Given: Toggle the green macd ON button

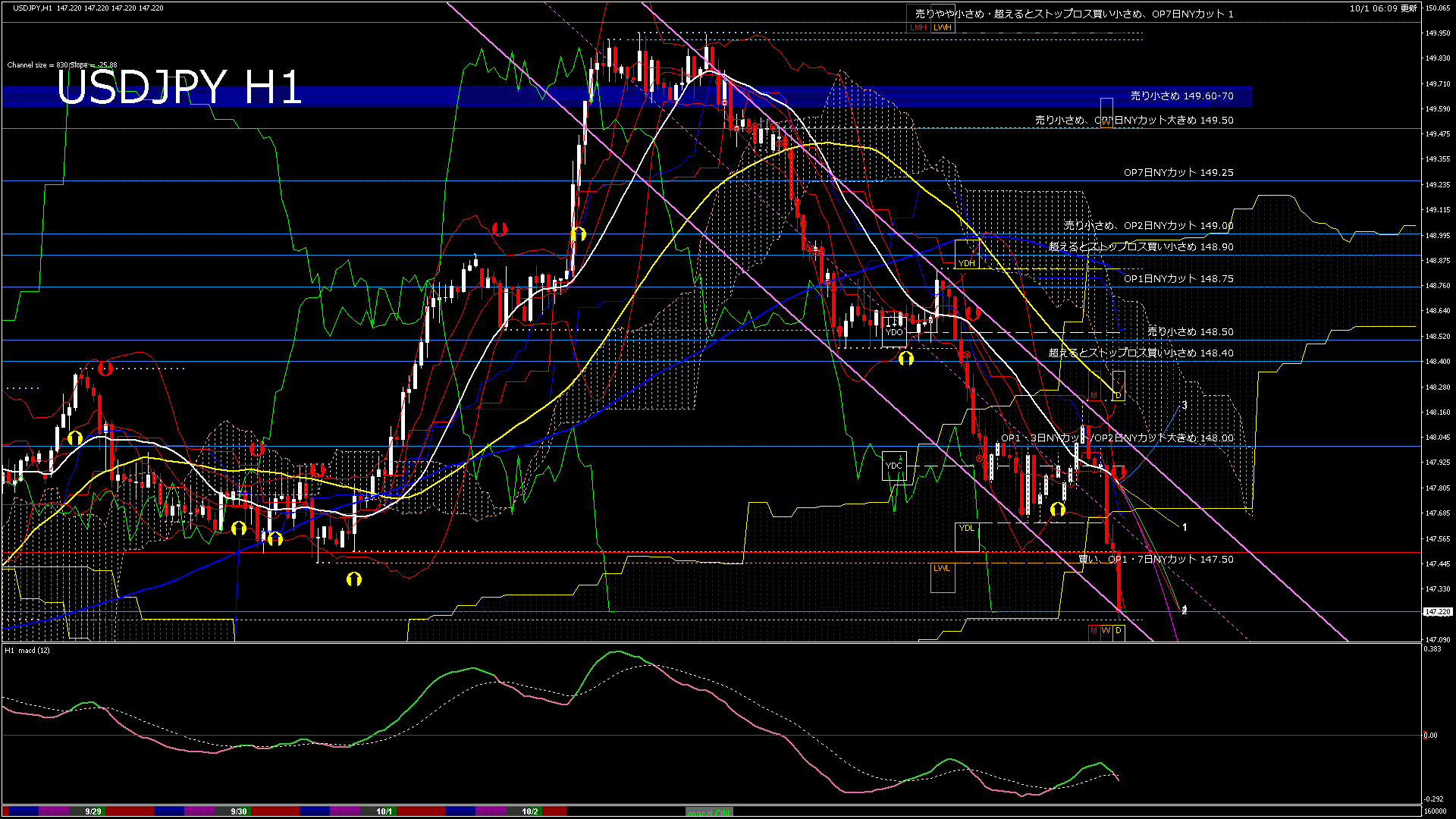Looking at the screenshot, I should pos(708,811).
